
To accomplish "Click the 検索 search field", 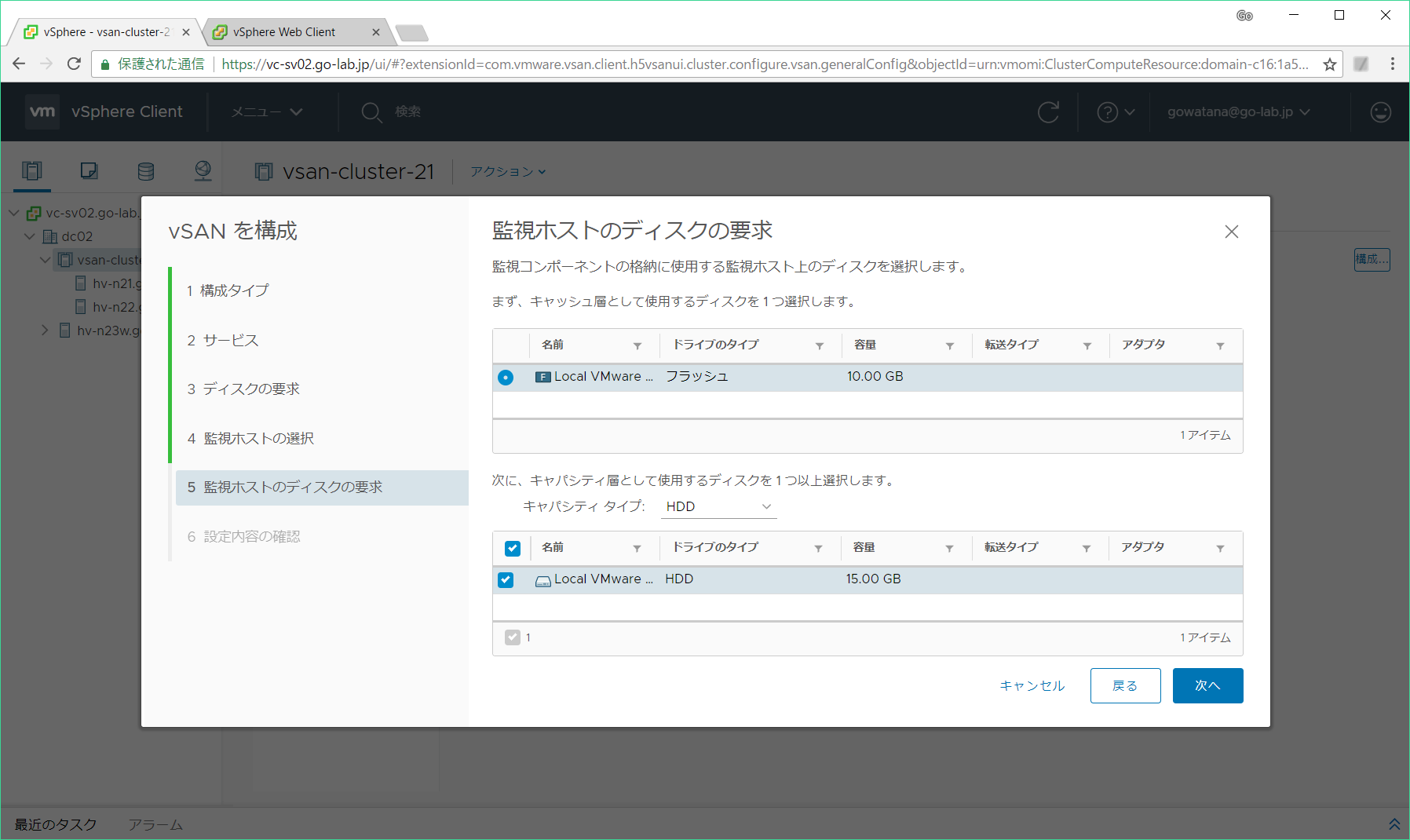I will pos(407,111).
